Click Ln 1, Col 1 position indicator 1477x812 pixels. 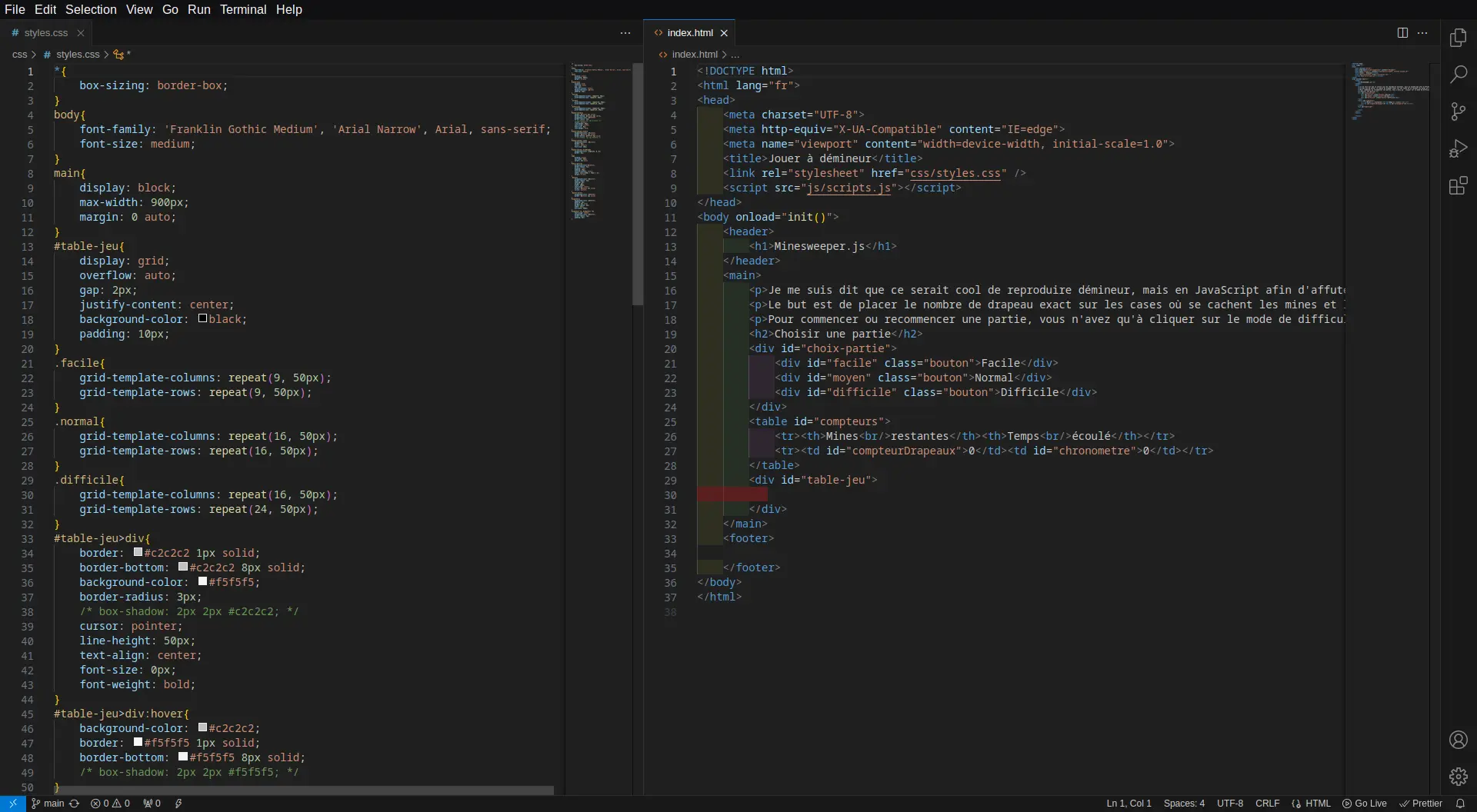pos(1129,804)
